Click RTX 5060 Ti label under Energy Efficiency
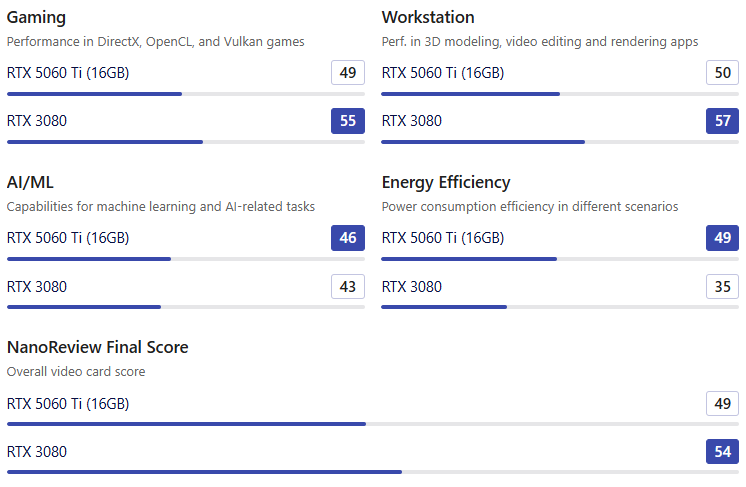The height and width of the screenshot is (487, 746). pyautogui.click(x=443, y=238)
